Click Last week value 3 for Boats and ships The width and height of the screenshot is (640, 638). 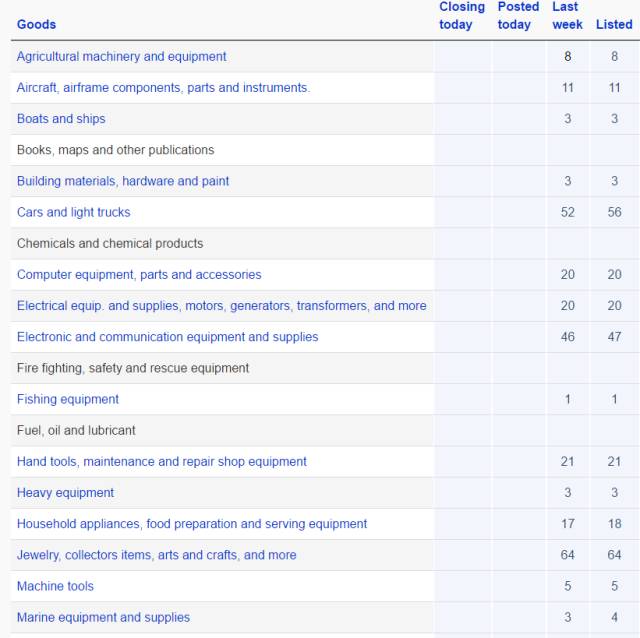[567, 119]
